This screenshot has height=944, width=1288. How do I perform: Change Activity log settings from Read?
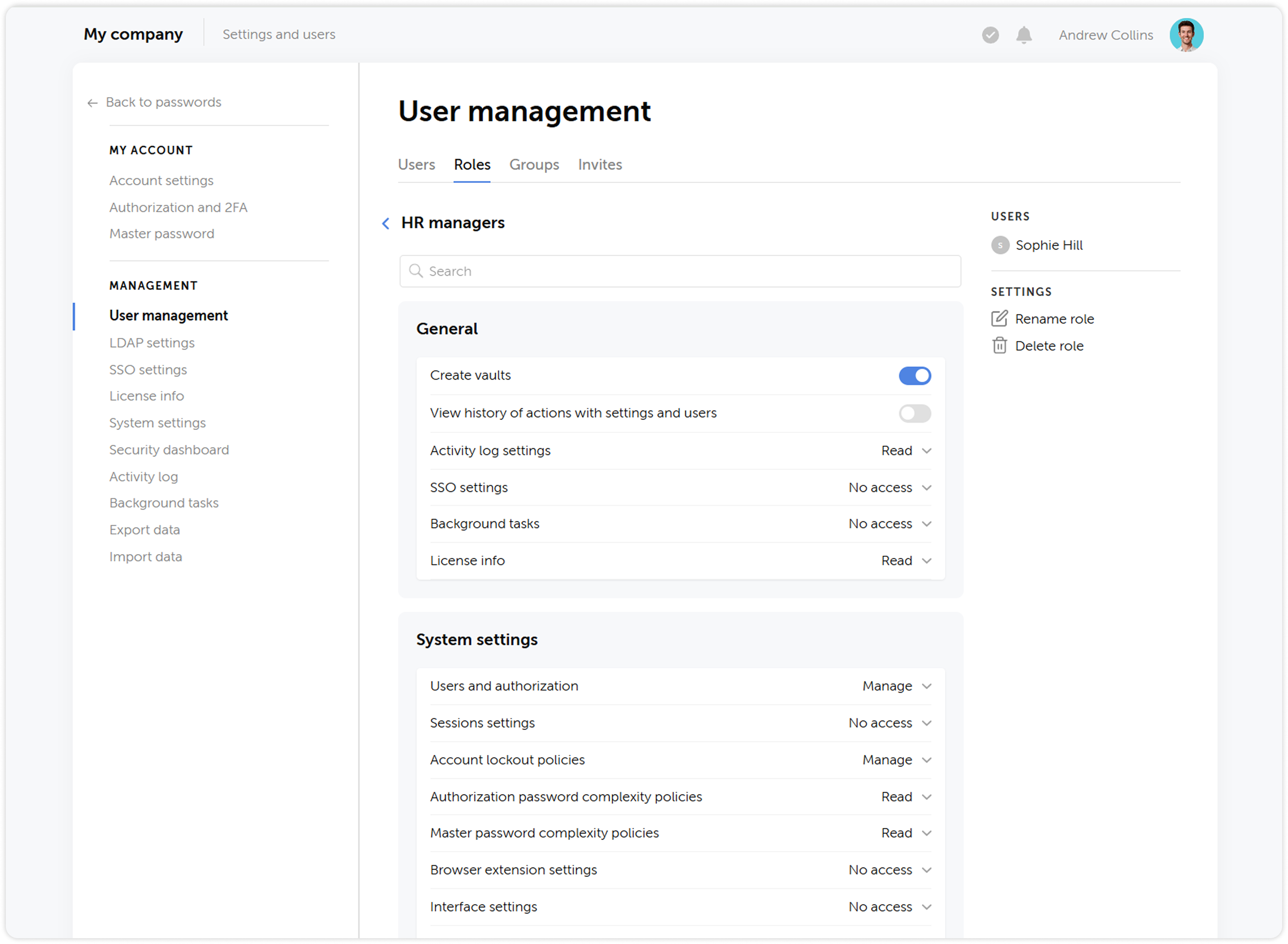point(906,450)
